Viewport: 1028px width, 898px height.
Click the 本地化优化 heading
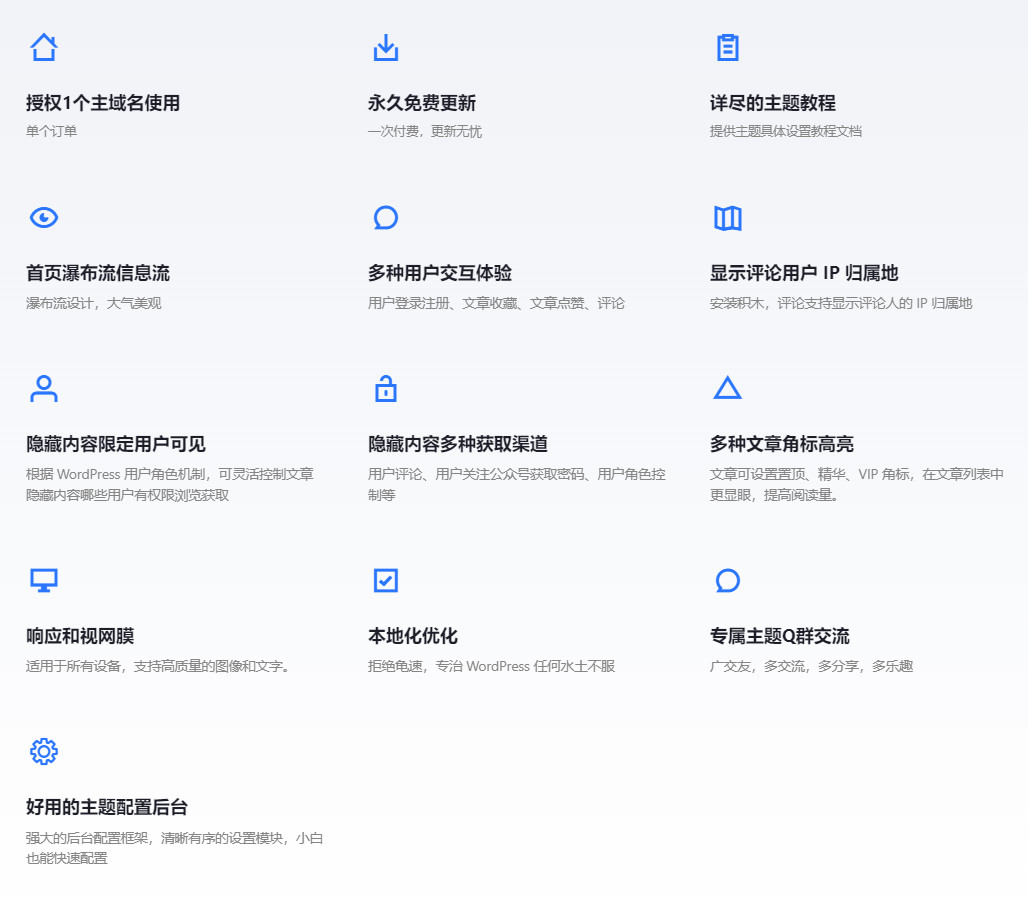(413, 637)
